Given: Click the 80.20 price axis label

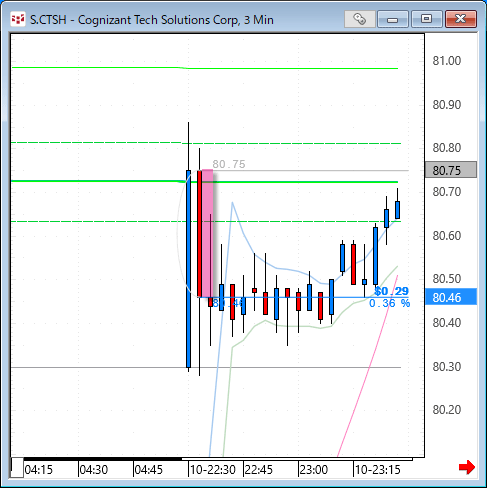Looking at the screenshot, I should pos(447,410).
